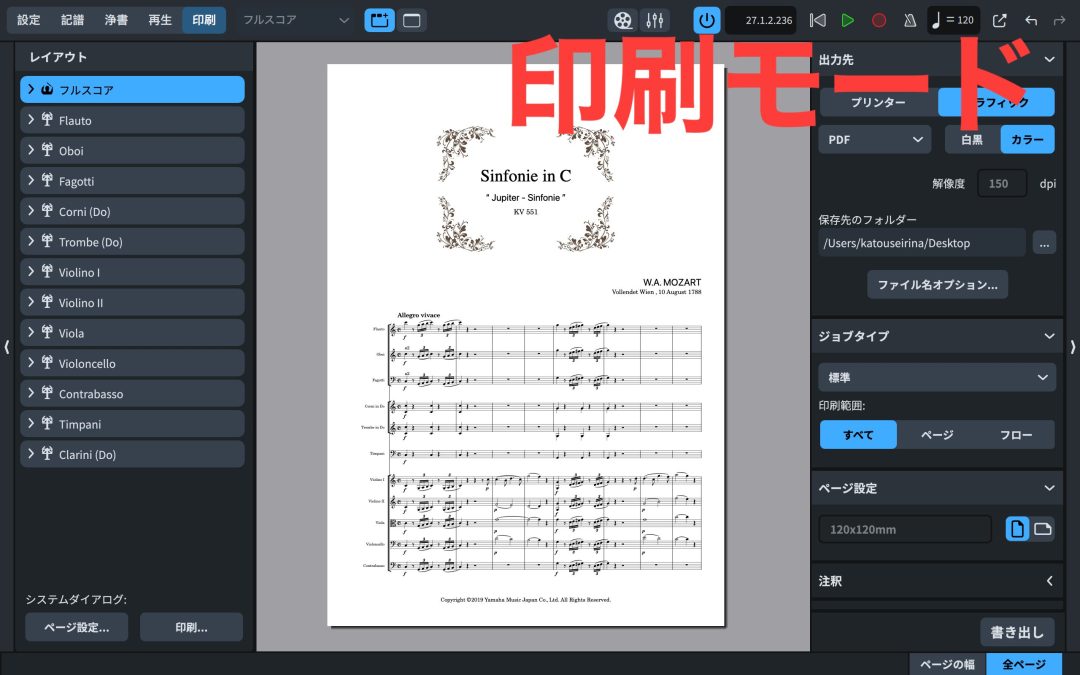Click the full score icon in フルスコア row
Viewport: 1080px width, 675px height.
[x=47, y=90]
